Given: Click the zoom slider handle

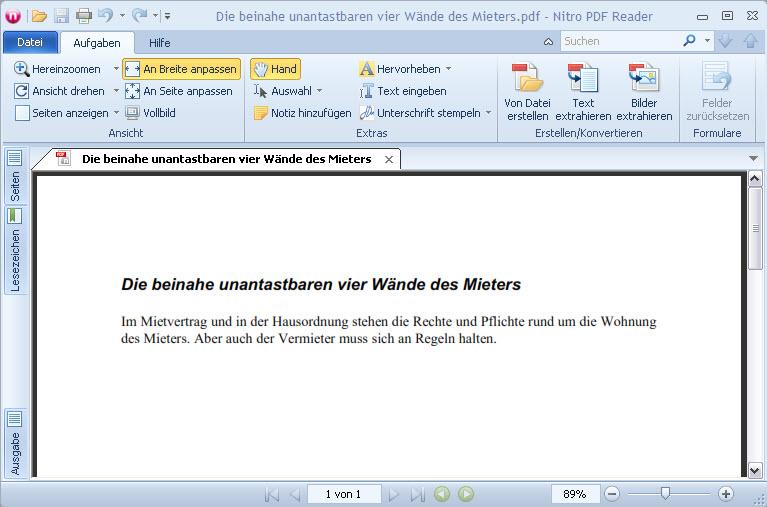Looking at the screenshot, I should pyautogui.click(x=665, y=493).
